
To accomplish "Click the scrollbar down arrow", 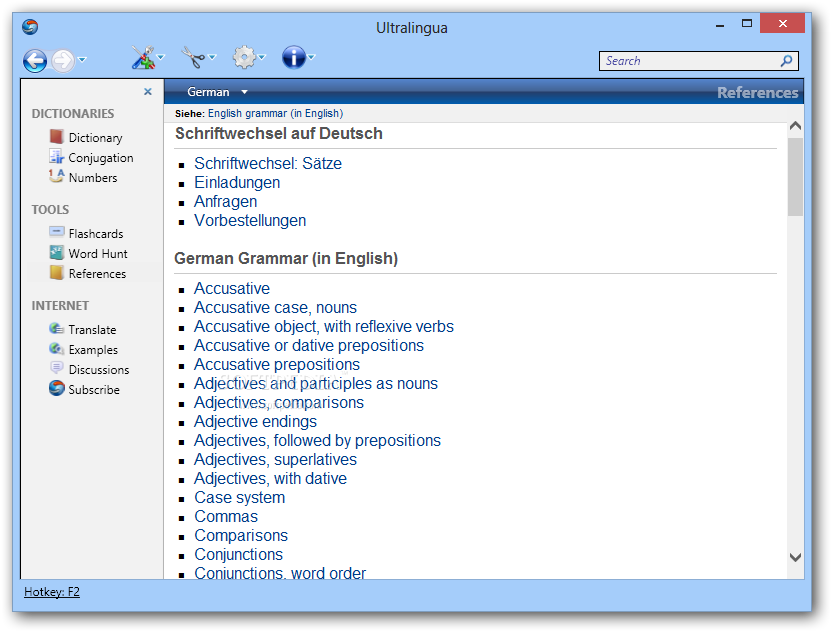I will click(x=795, y=557).
